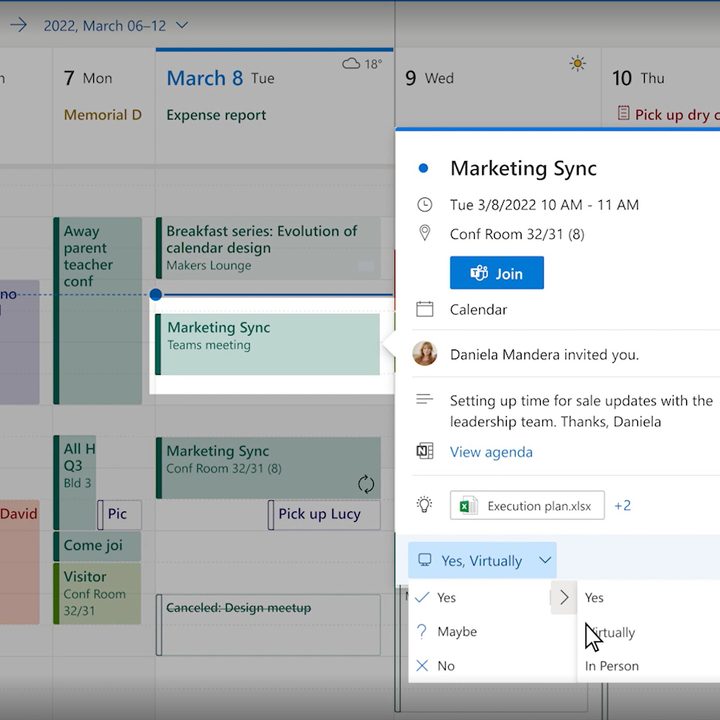Open the View agenda link
The image size is (720, 720).
pos(491,452)
